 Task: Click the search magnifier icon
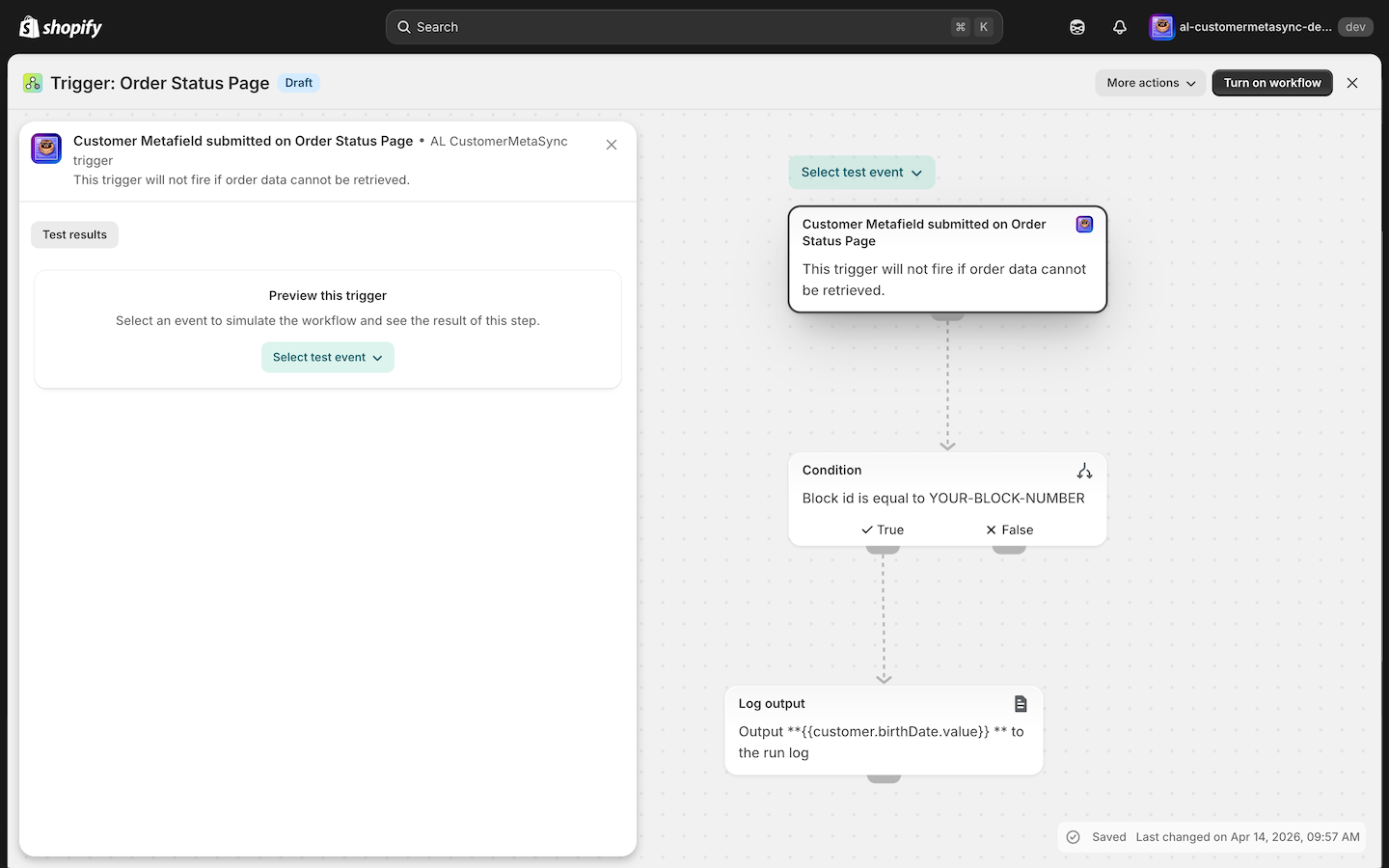click(x=404, y=27)
